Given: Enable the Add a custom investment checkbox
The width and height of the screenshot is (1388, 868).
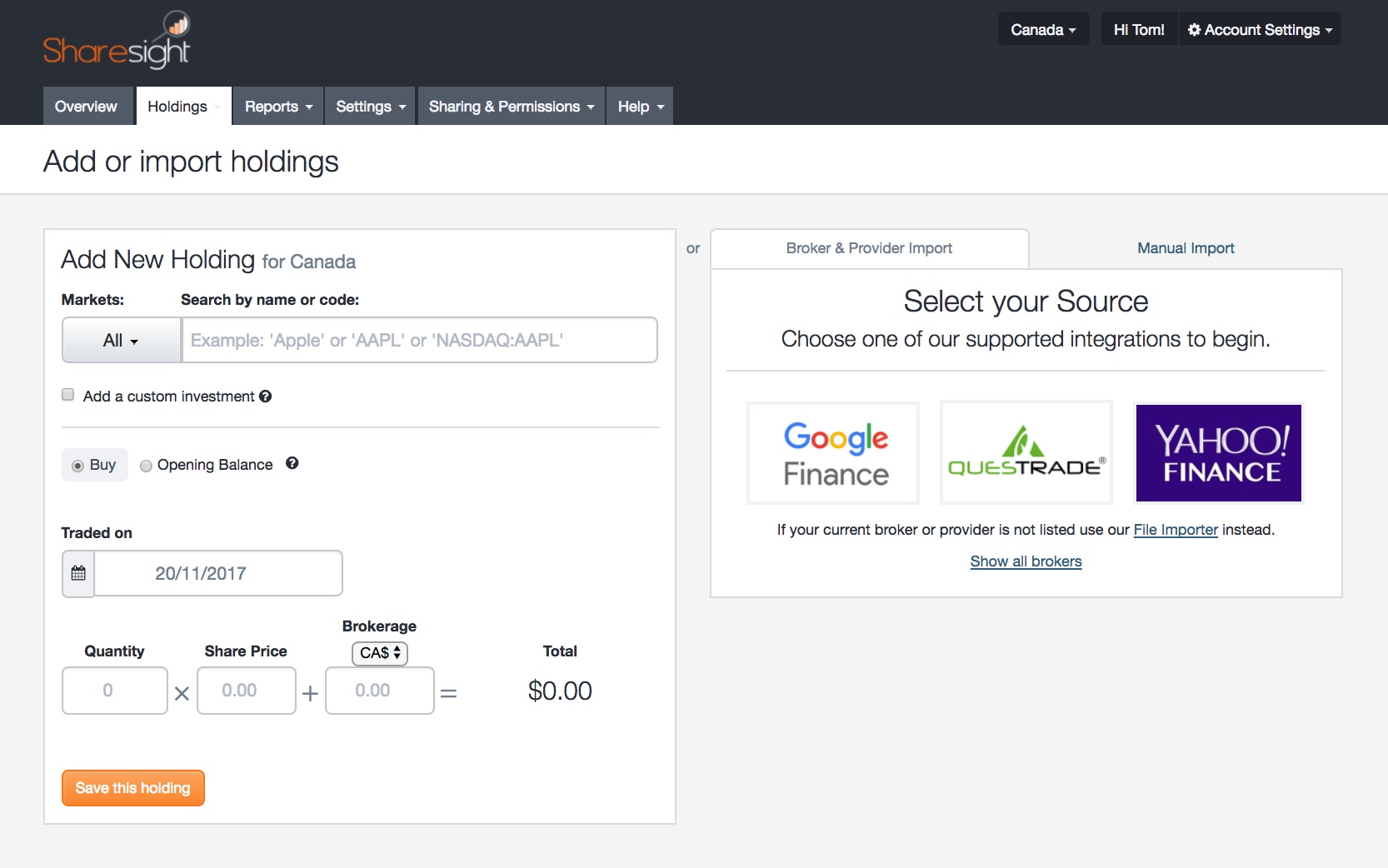Looking at the screenshot, I should click(67, 394).
